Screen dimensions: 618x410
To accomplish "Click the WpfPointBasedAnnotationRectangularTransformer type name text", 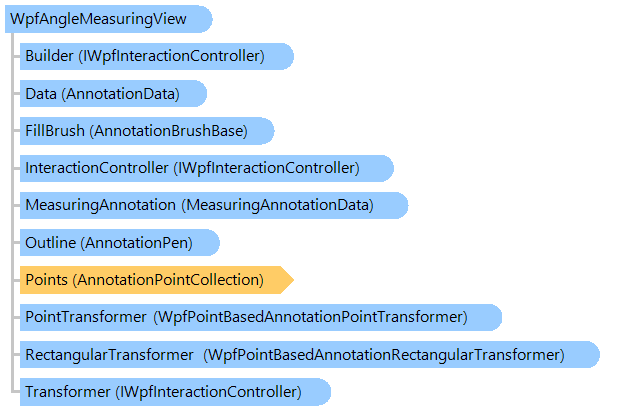I will coord(383,355).
